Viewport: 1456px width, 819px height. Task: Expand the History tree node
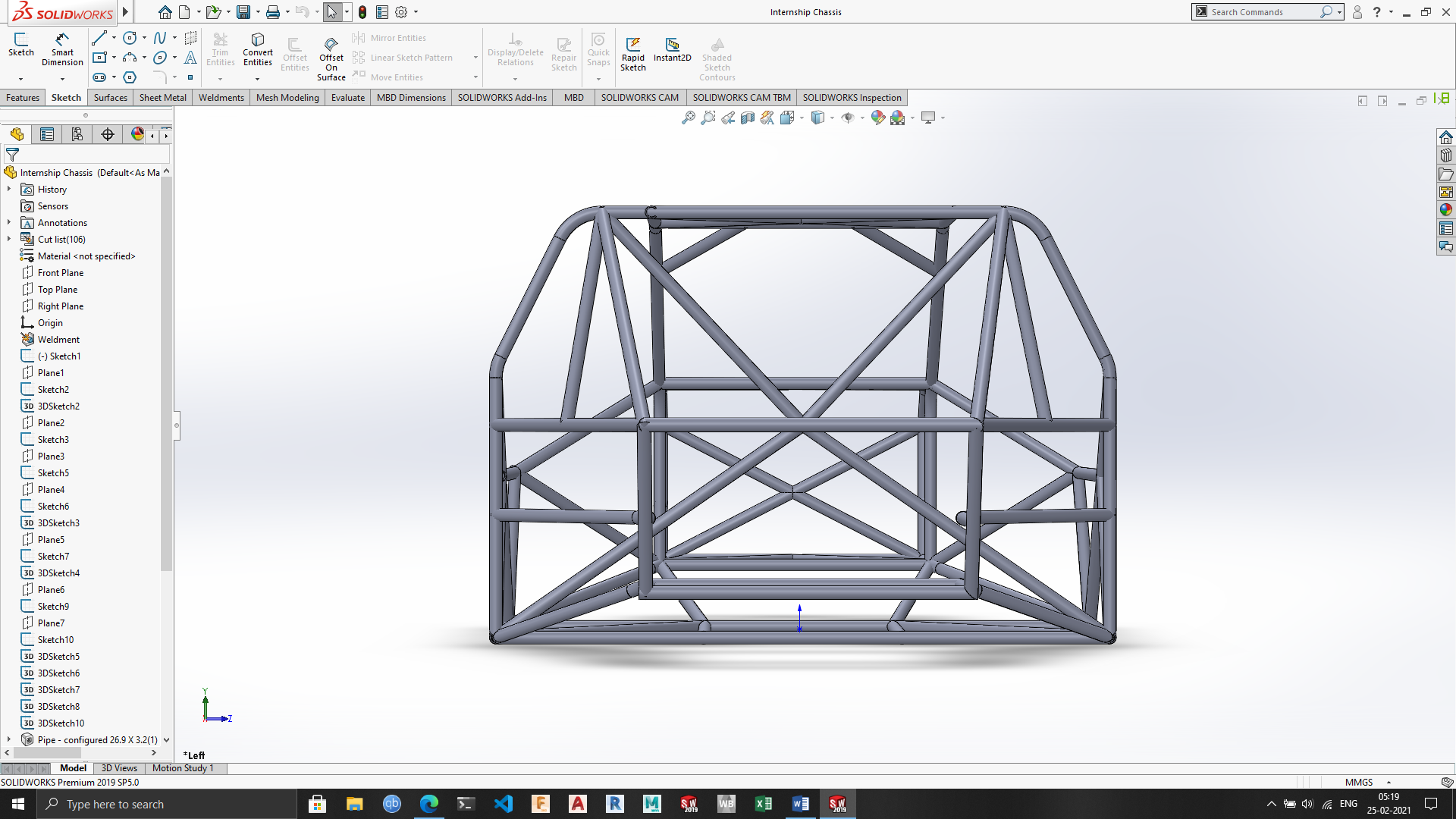[9, 190]
